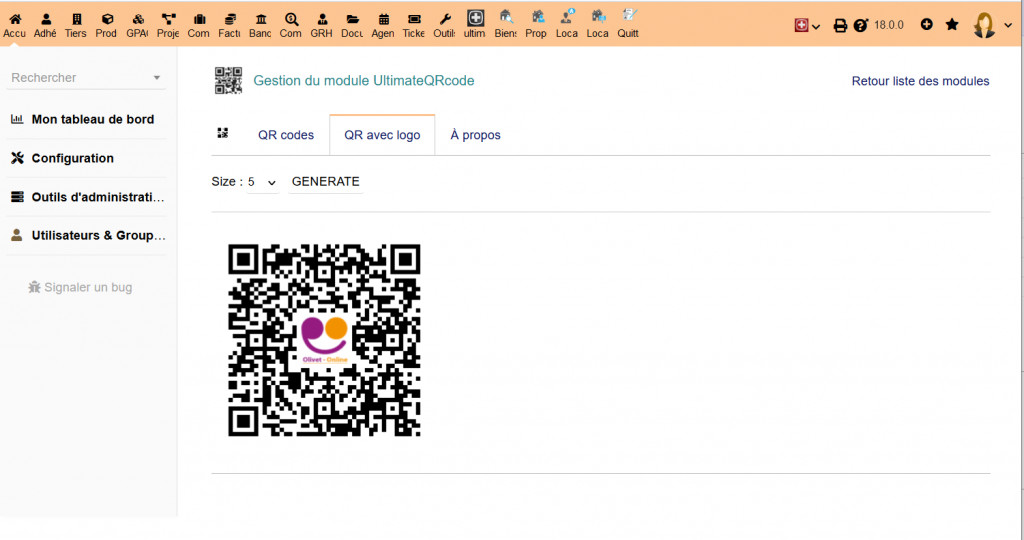1024x540 pixels.
Task: Click the small QR icon tab
Action: tap(223, 134)
